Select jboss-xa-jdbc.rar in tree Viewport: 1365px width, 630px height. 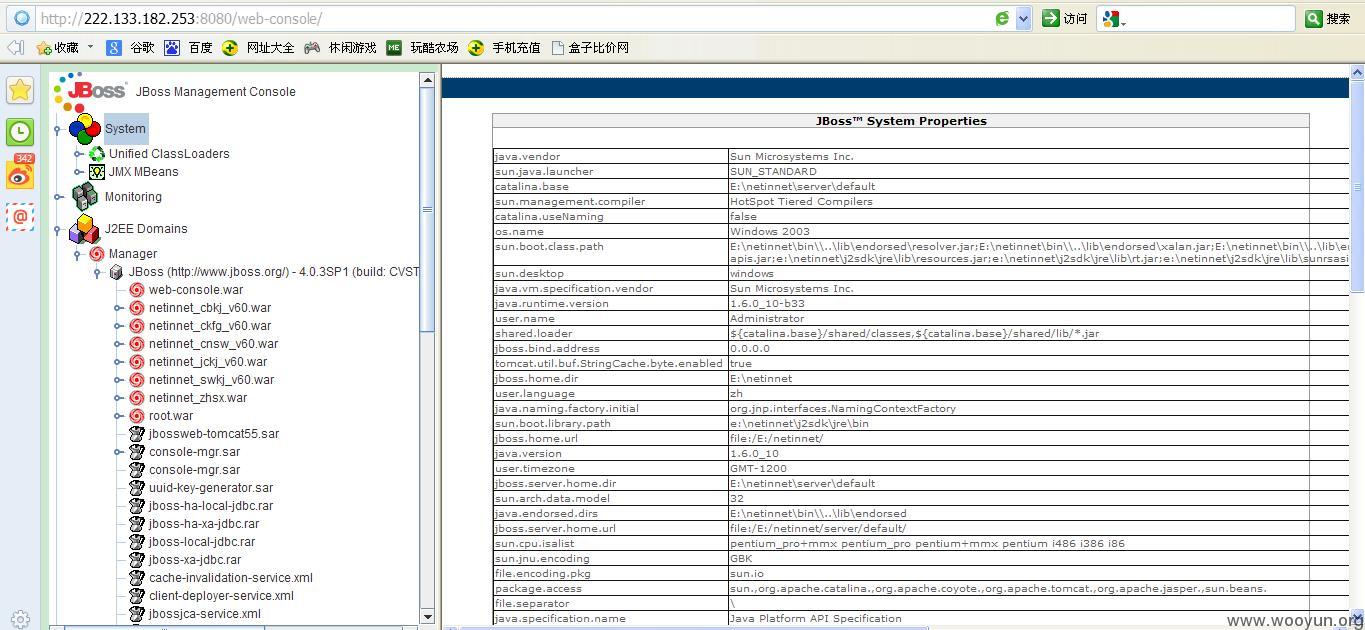tap(195, 560)
